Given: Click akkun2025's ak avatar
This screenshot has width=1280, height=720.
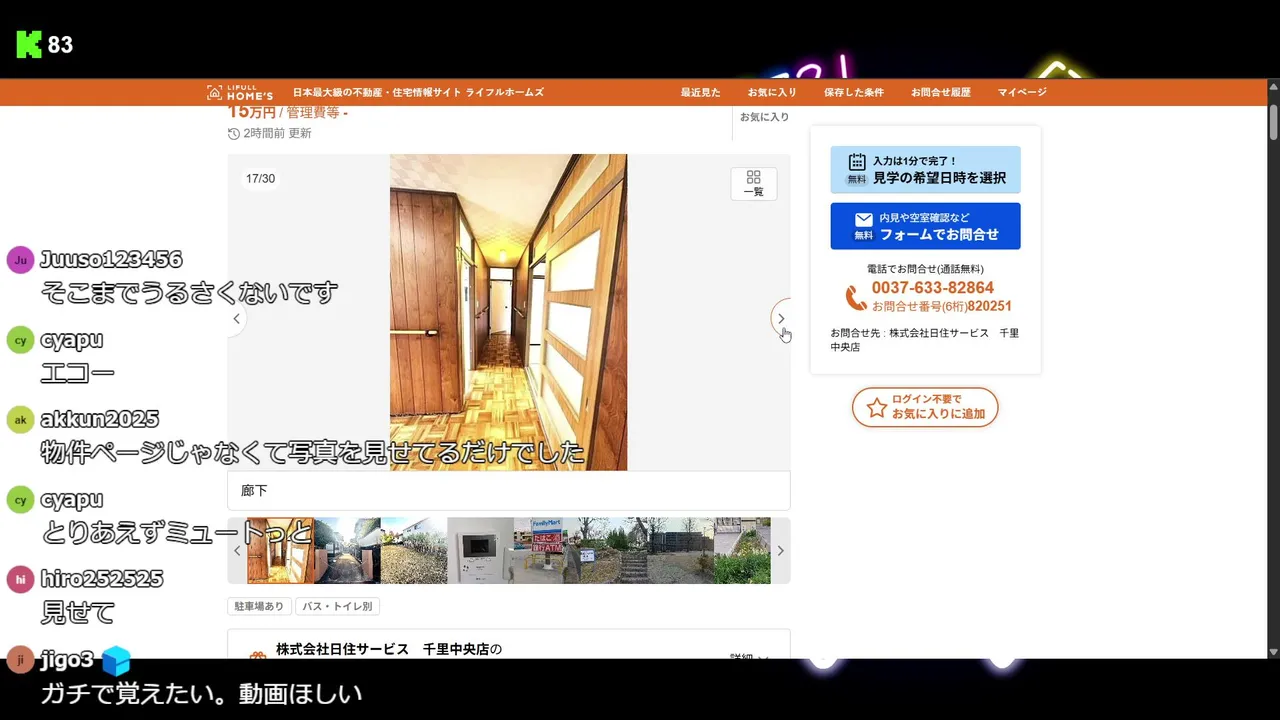Looking at the screenshot, I should (20, 420).
